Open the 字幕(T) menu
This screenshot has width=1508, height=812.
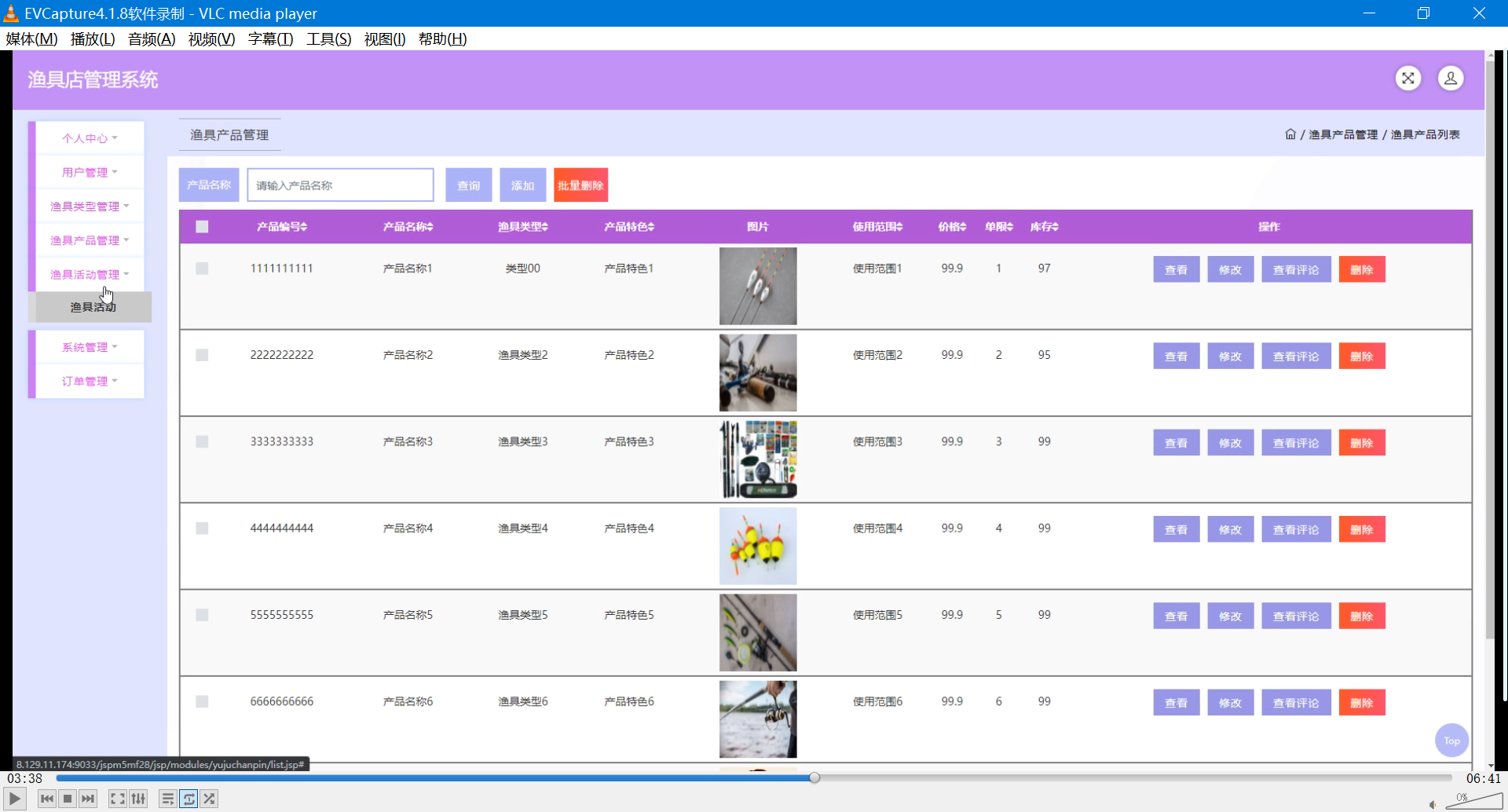270,39
